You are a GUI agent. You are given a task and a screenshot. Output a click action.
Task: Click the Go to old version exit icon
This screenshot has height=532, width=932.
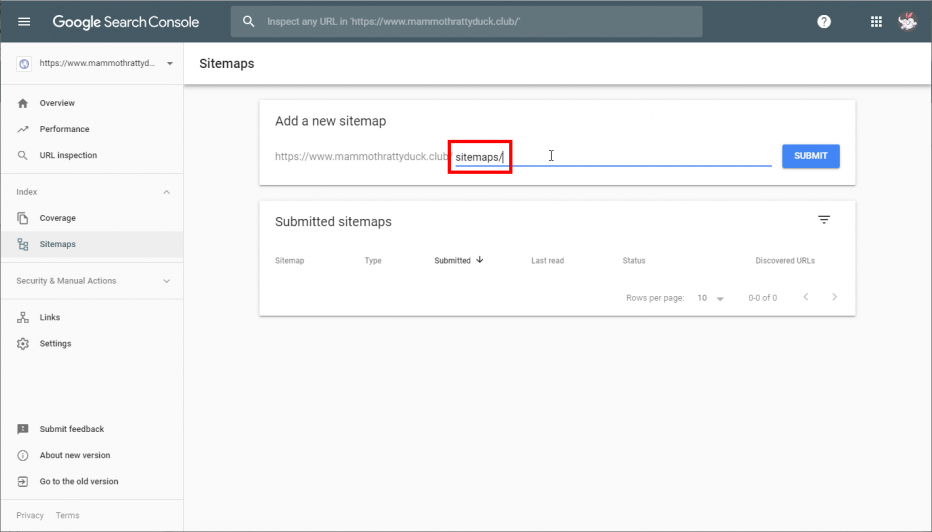click(23, 481)
